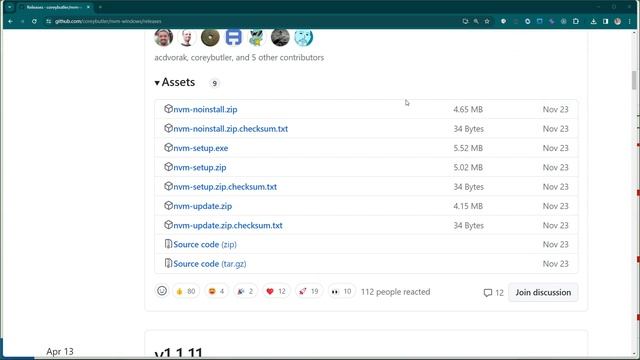The width and height of the screenshot is (640, 360).
Task: Click the github.com address bar URL
Action: point(108,21)
